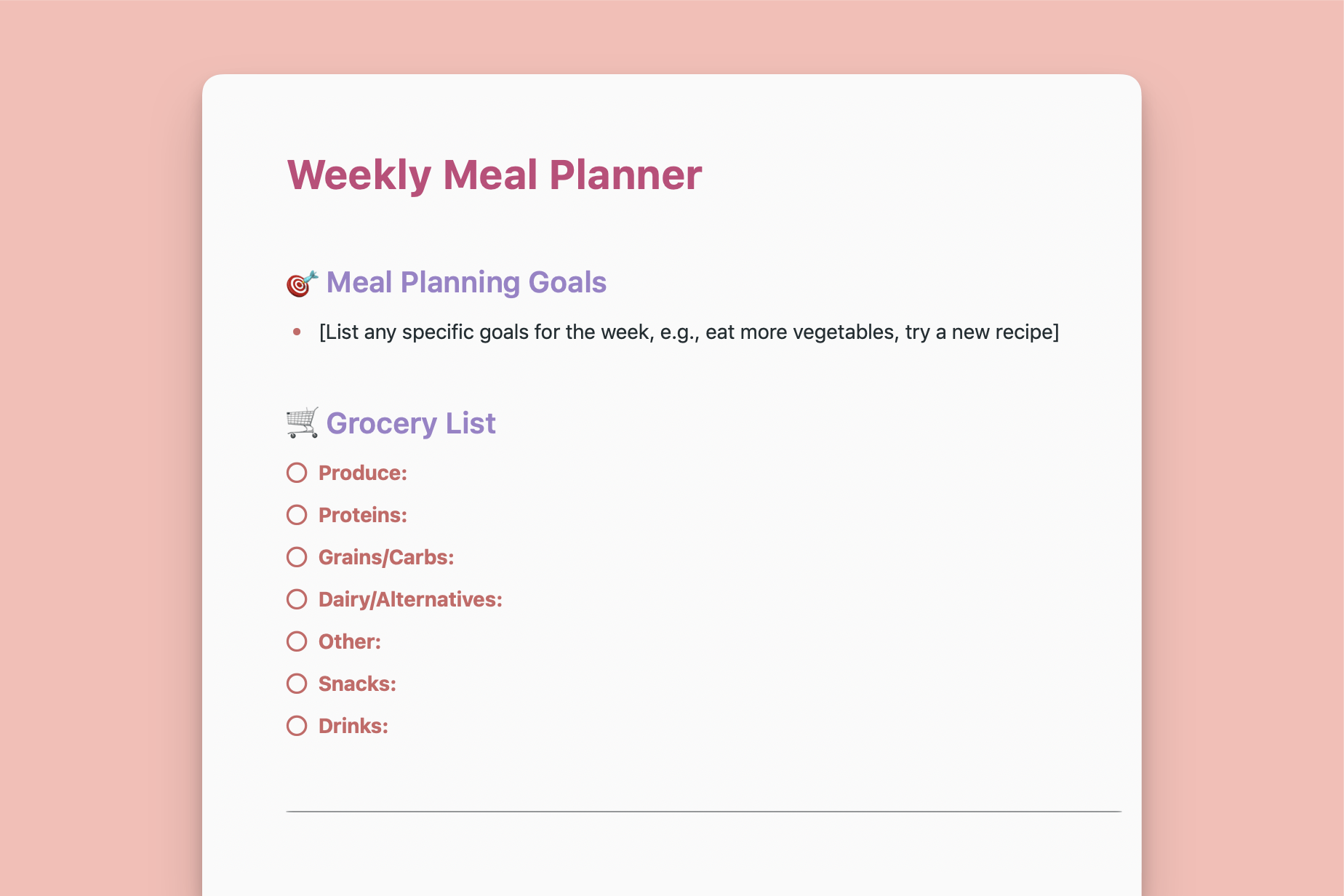Image resolution: width=1344 pixels, height=896 pixels.
Task: Place cursor in the goals placeholder text
Action: [x=689, y=332]
